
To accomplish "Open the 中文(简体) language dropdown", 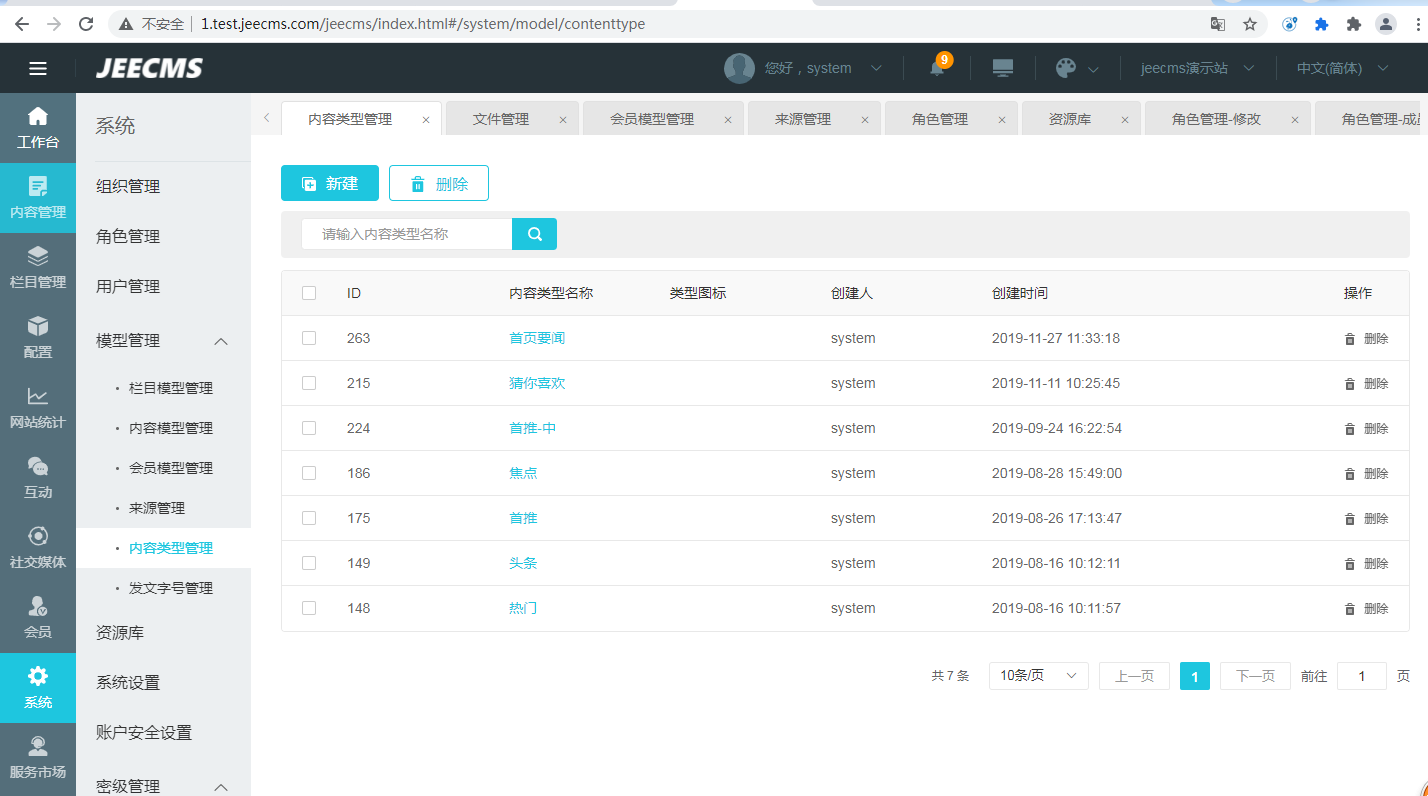I will (x=1342, y=68).
